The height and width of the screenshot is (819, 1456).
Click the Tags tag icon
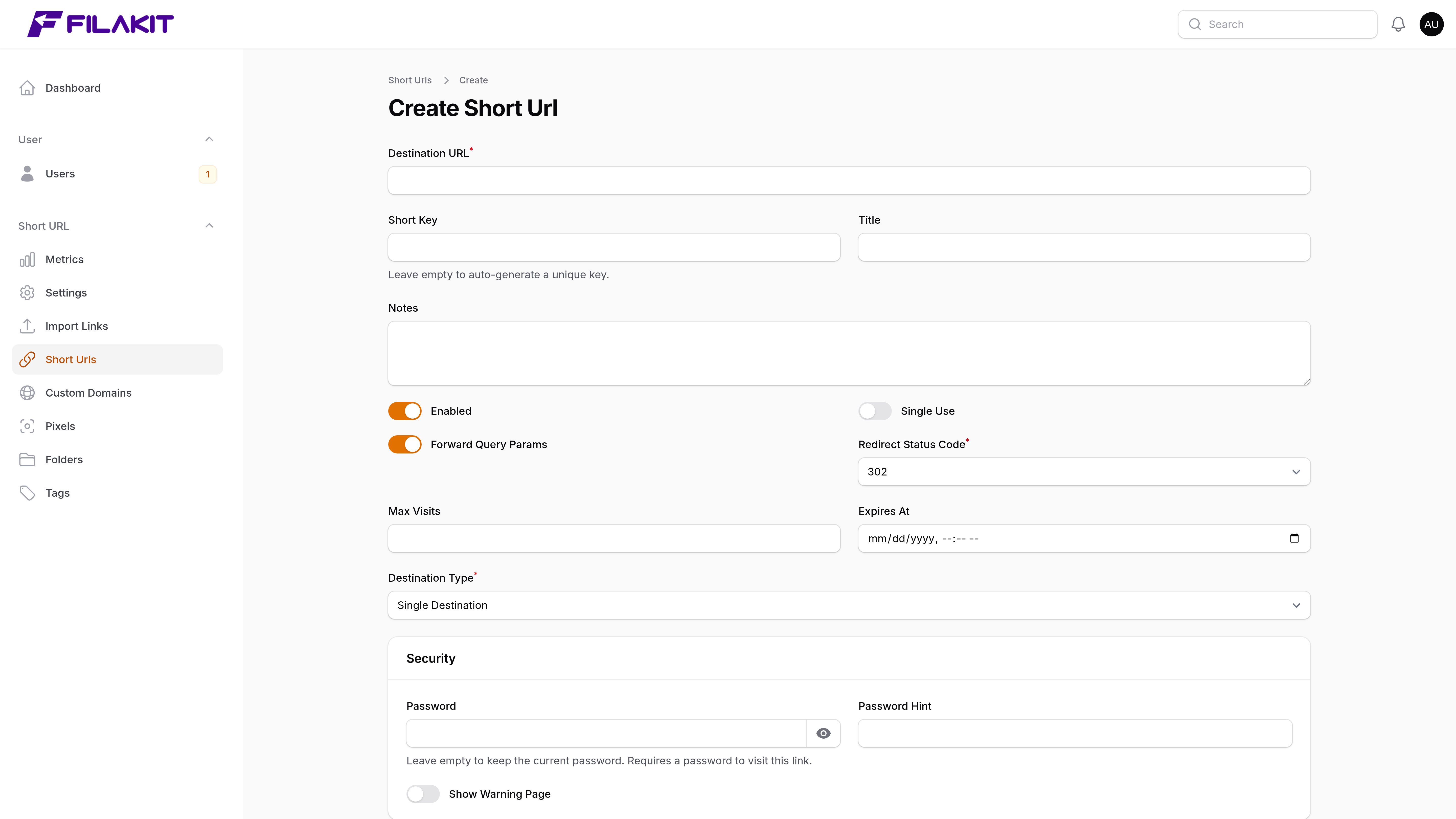tap(27, 493)
